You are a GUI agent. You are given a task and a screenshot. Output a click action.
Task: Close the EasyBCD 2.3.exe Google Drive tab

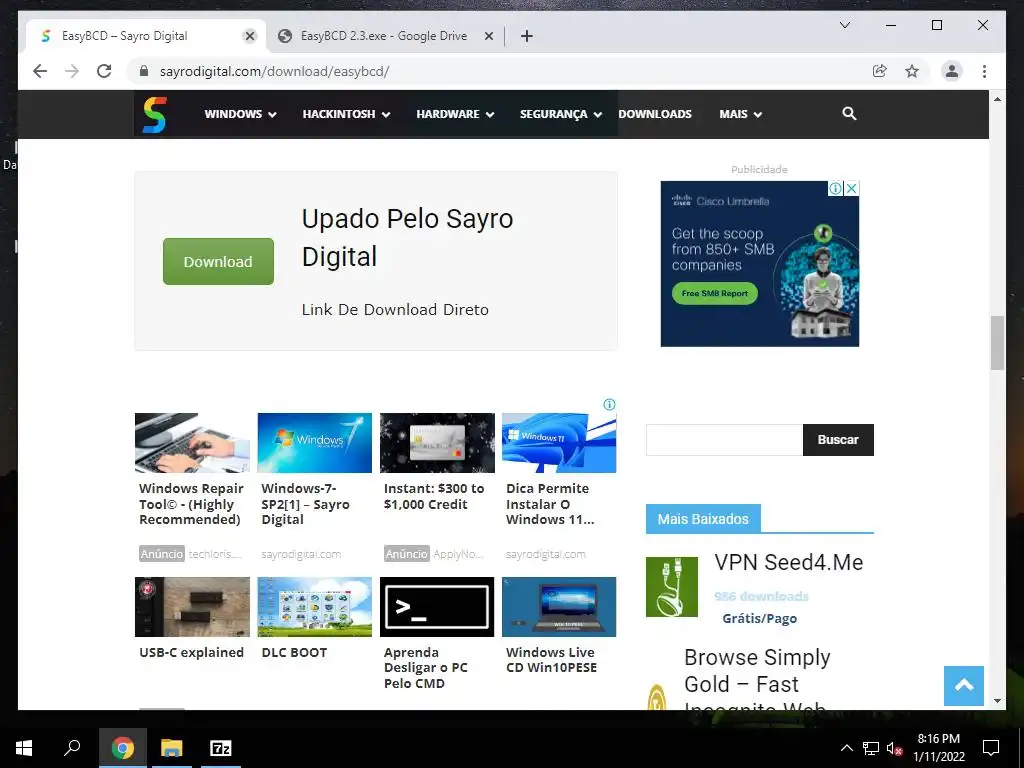point(488,36)
